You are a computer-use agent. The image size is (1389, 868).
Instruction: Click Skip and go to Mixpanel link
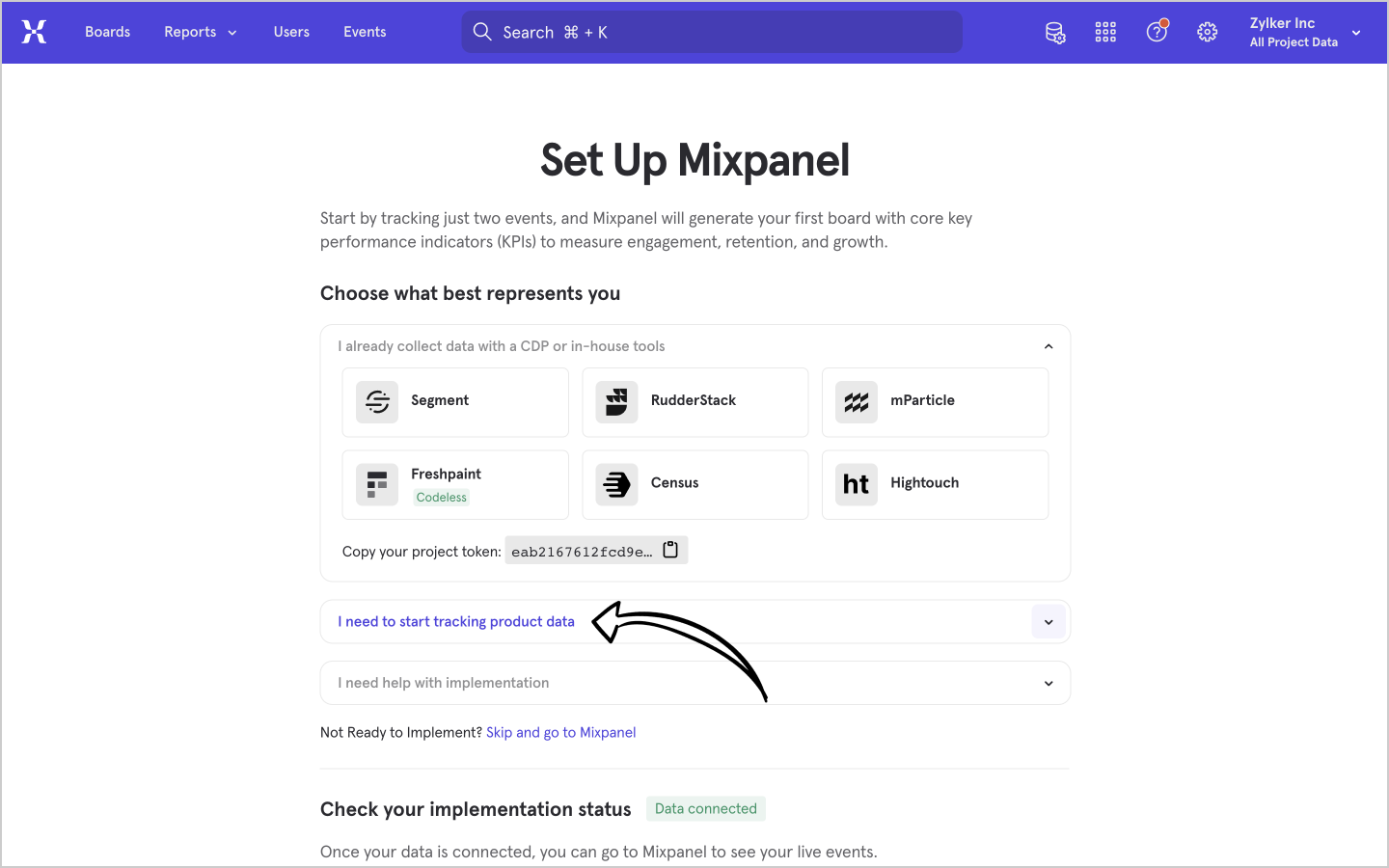point(560,733)
